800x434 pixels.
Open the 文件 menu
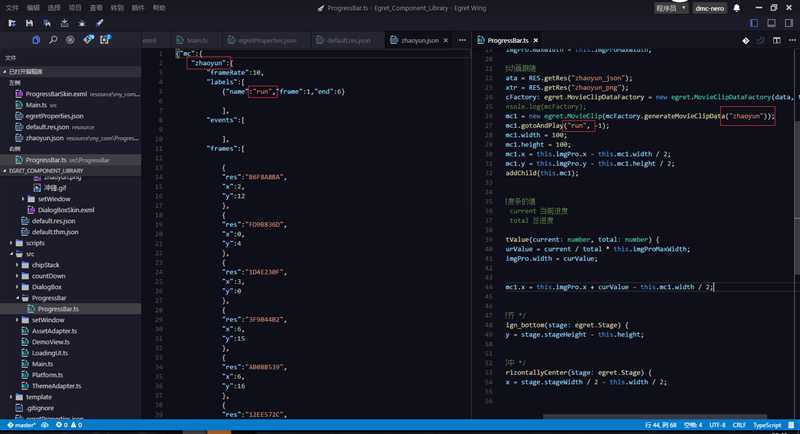point(11,8)
